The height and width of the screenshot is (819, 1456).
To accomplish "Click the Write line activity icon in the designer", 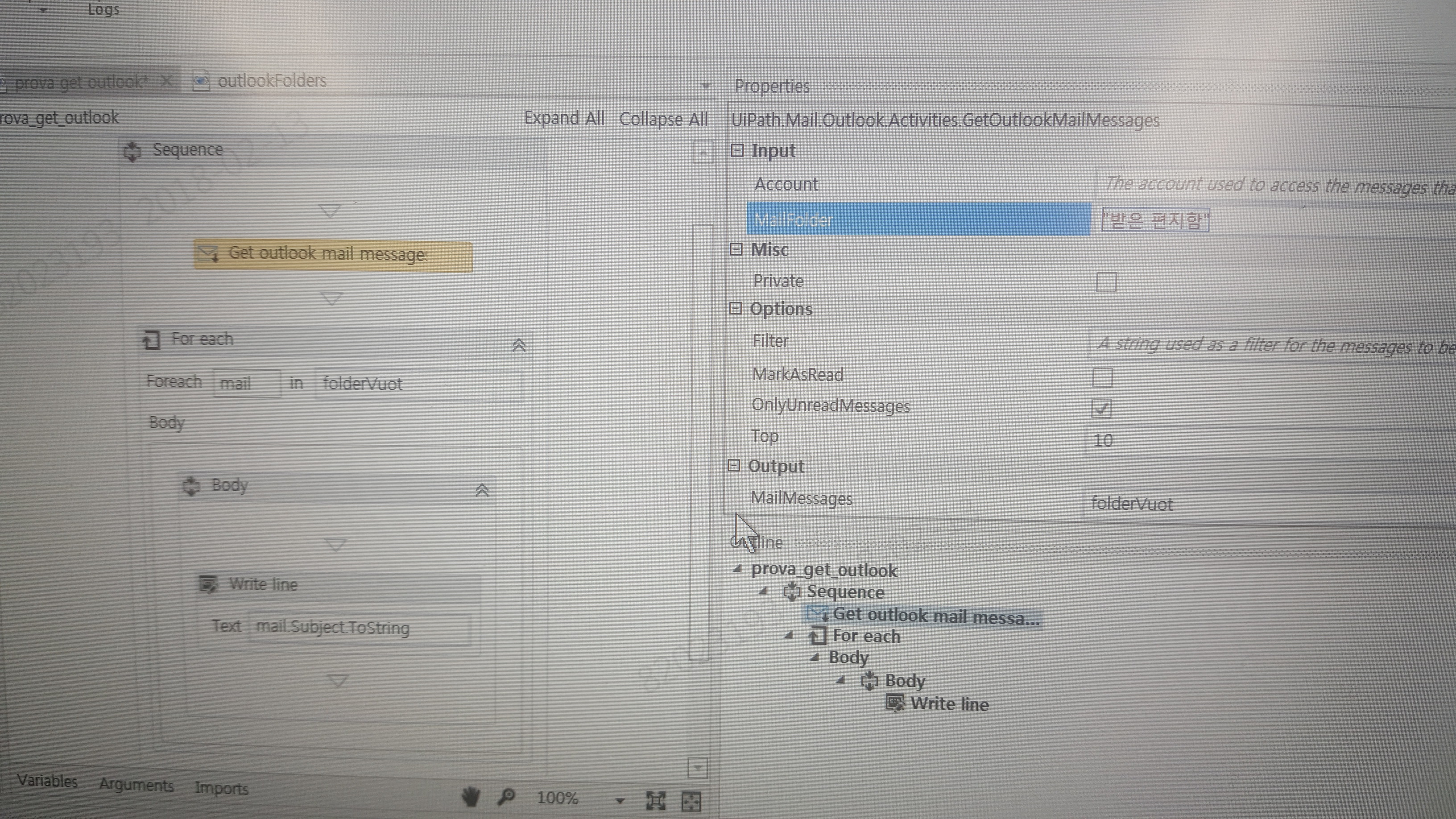I will [208, 584].
